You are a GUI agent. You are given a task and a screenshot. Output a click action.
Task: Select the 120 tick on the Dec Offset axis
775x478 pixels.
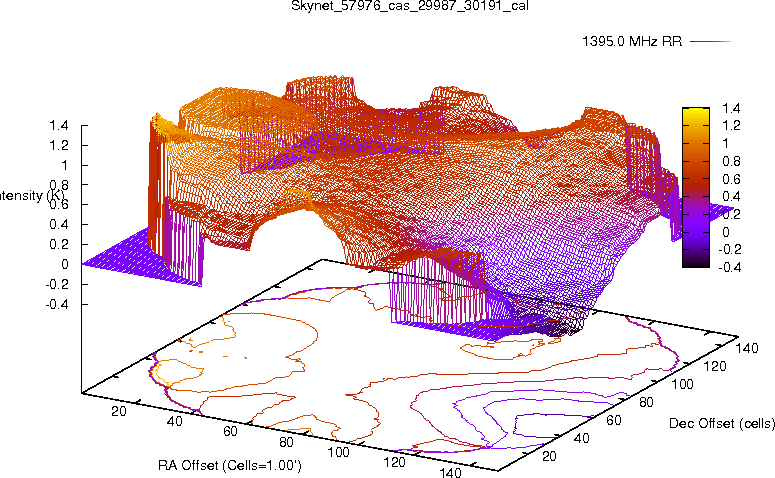(715, 366)
